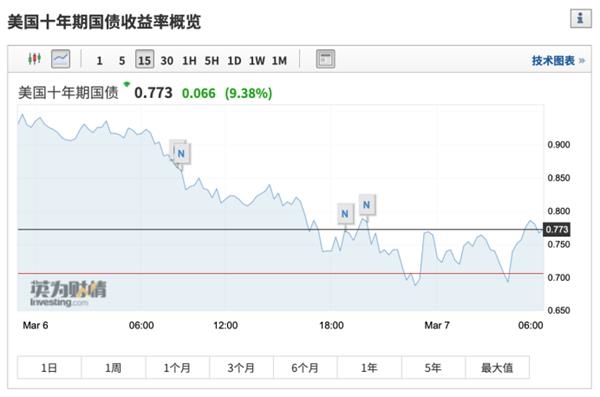Viewport: 600px width, 397px height.
Task: Switch to the 1日 range tab
Action: [x=49, y=368]
